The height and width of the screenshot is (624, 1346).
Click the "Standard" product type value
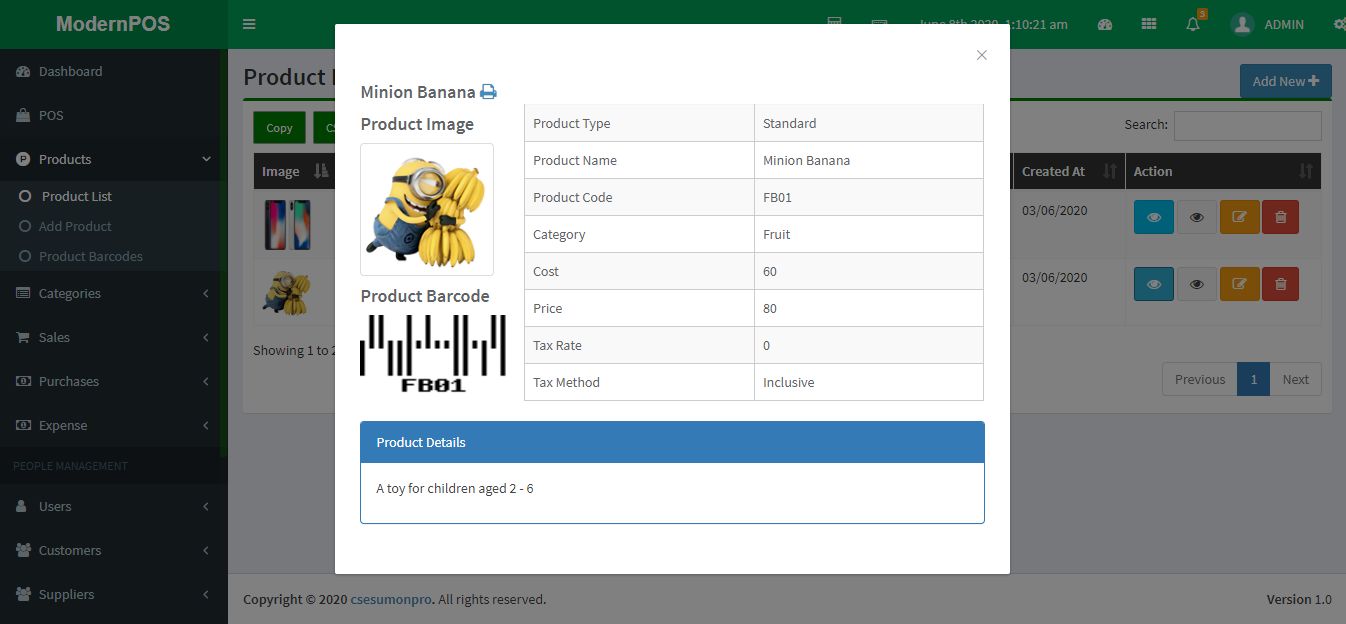tap(790, 124)
